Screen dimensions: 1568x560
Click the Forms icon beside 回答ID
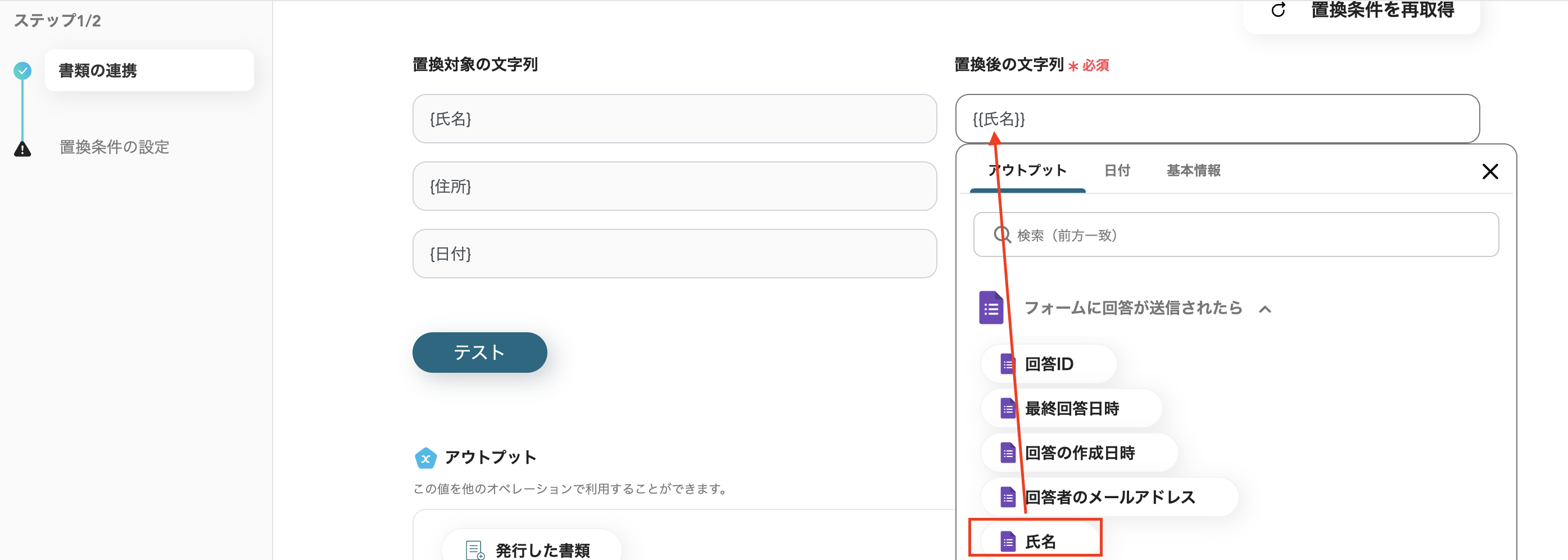pos(1008,363)
